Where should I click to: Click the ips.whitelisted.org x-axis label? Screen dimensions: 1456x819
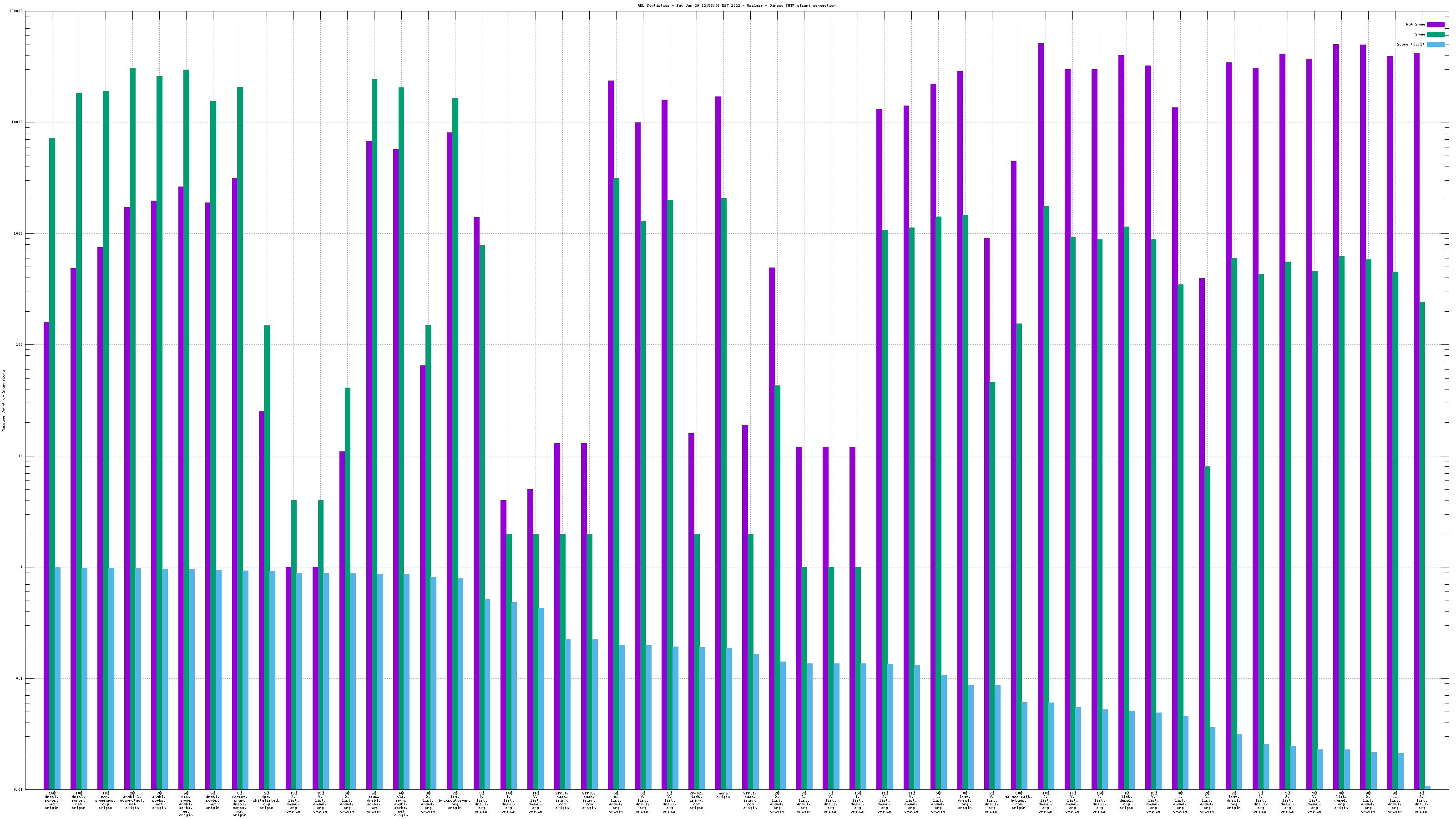click(x=266, y=800)
